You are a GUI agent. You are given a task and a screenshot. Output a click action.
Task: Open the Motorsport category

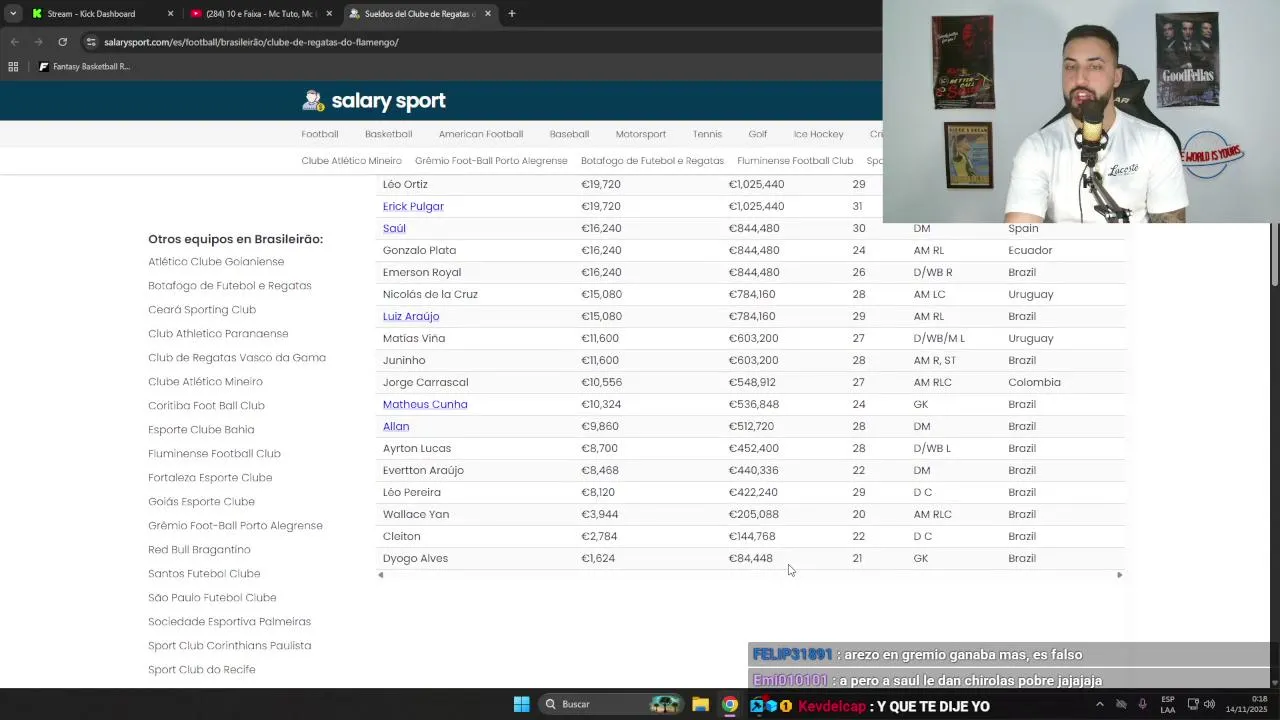point(641,134)
